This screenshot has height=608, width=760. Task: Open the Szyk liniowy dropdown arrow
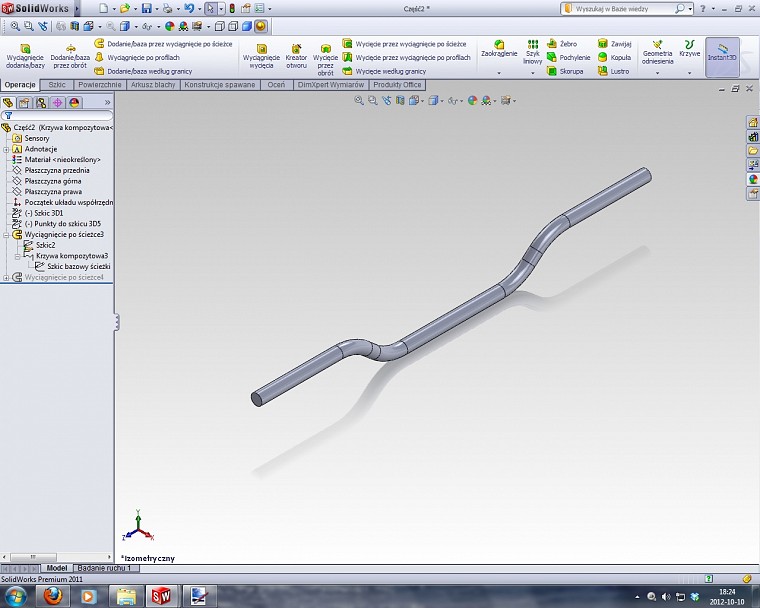click(533, 73)
